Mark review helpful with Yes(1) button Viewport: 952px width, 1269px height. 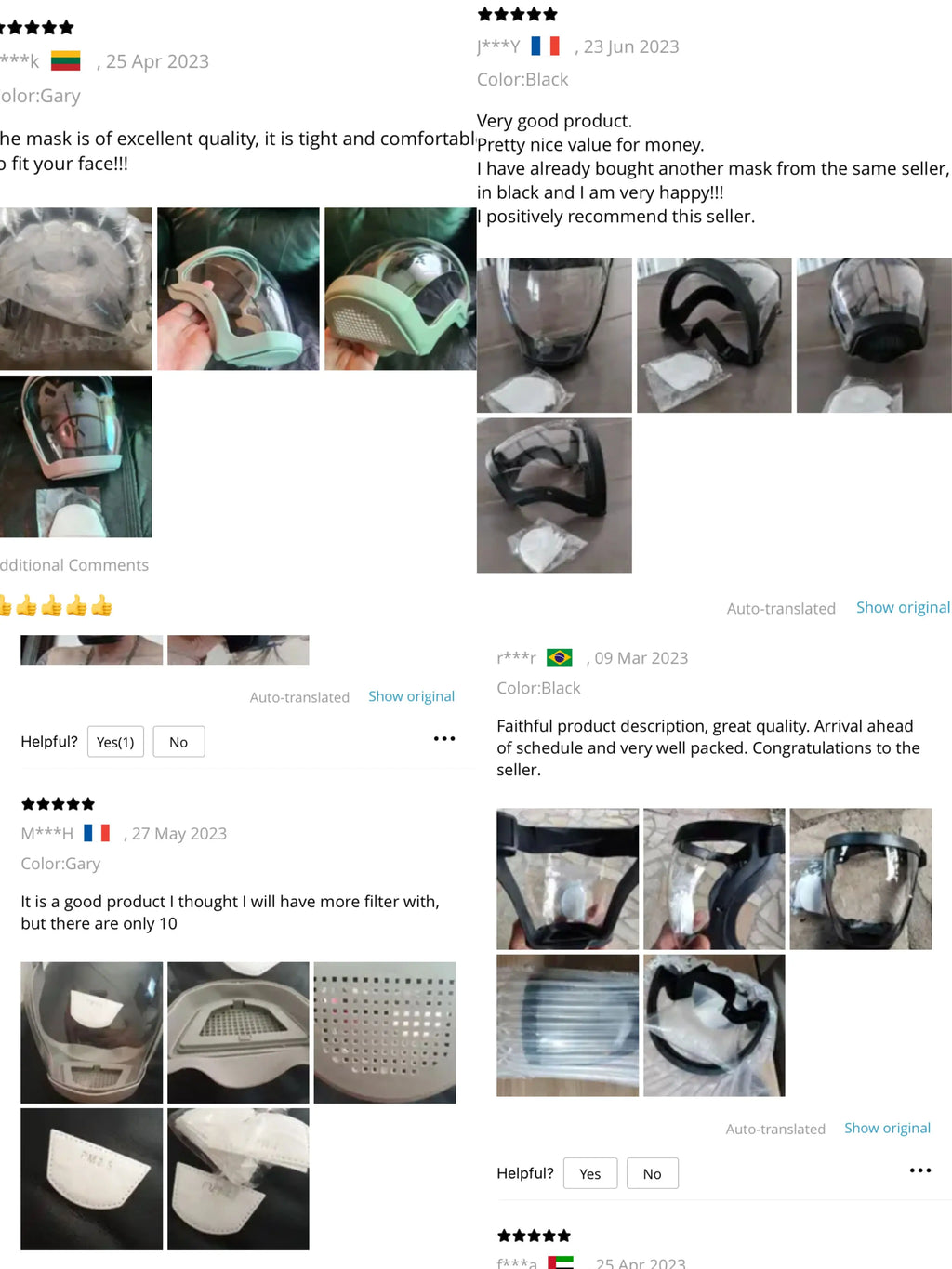pos(115,742)
